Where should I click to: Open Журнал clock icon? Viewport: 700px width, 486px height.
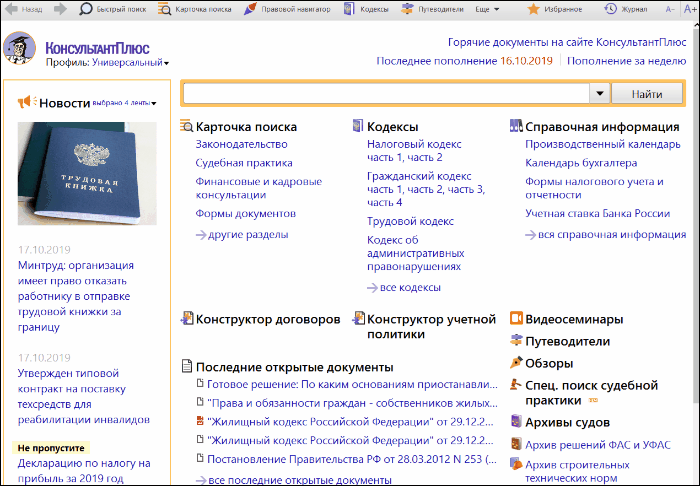click(x=610, y=9)
